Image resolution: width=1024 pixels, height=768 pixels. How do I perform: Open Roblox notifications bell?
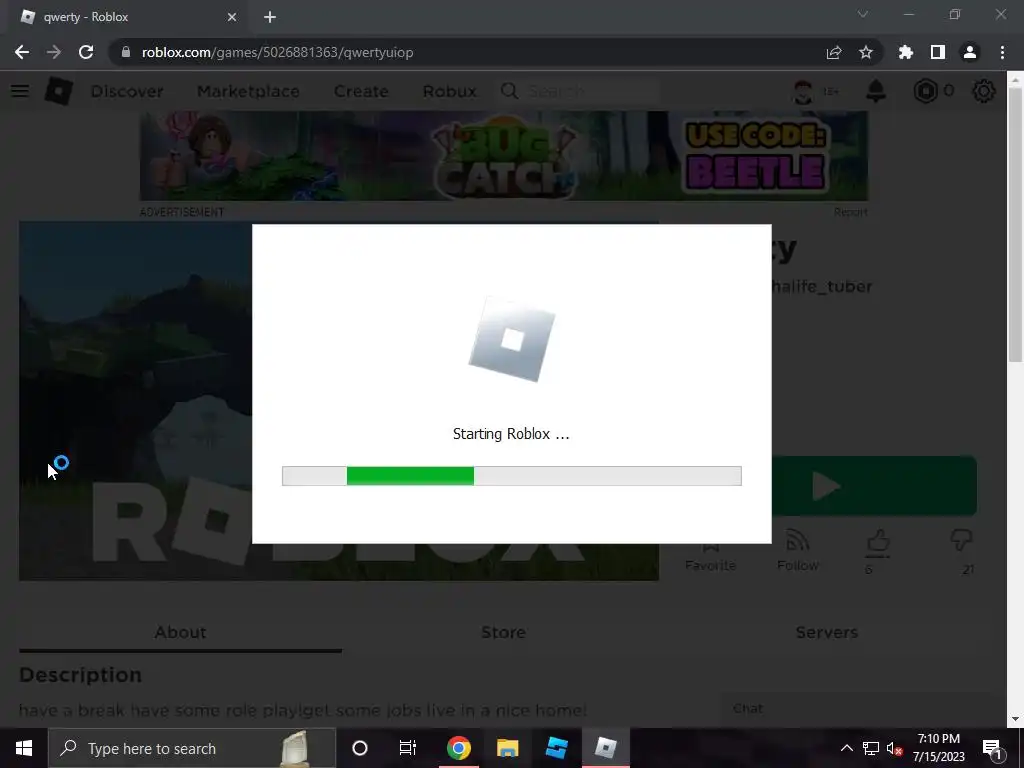[x=876, y=91]
